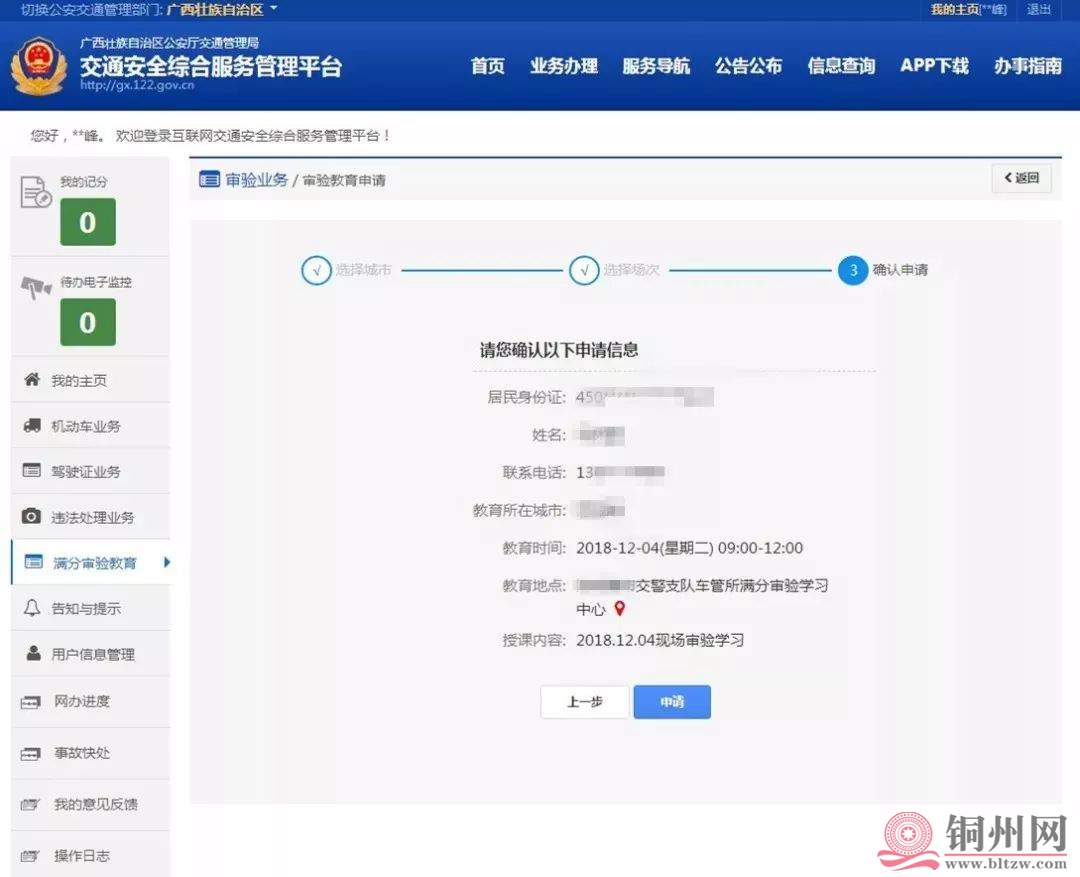The width and height of the screenshot is (1080, 877).
Task: Select 机动车业务 in the sidebar
Action: 90,426
